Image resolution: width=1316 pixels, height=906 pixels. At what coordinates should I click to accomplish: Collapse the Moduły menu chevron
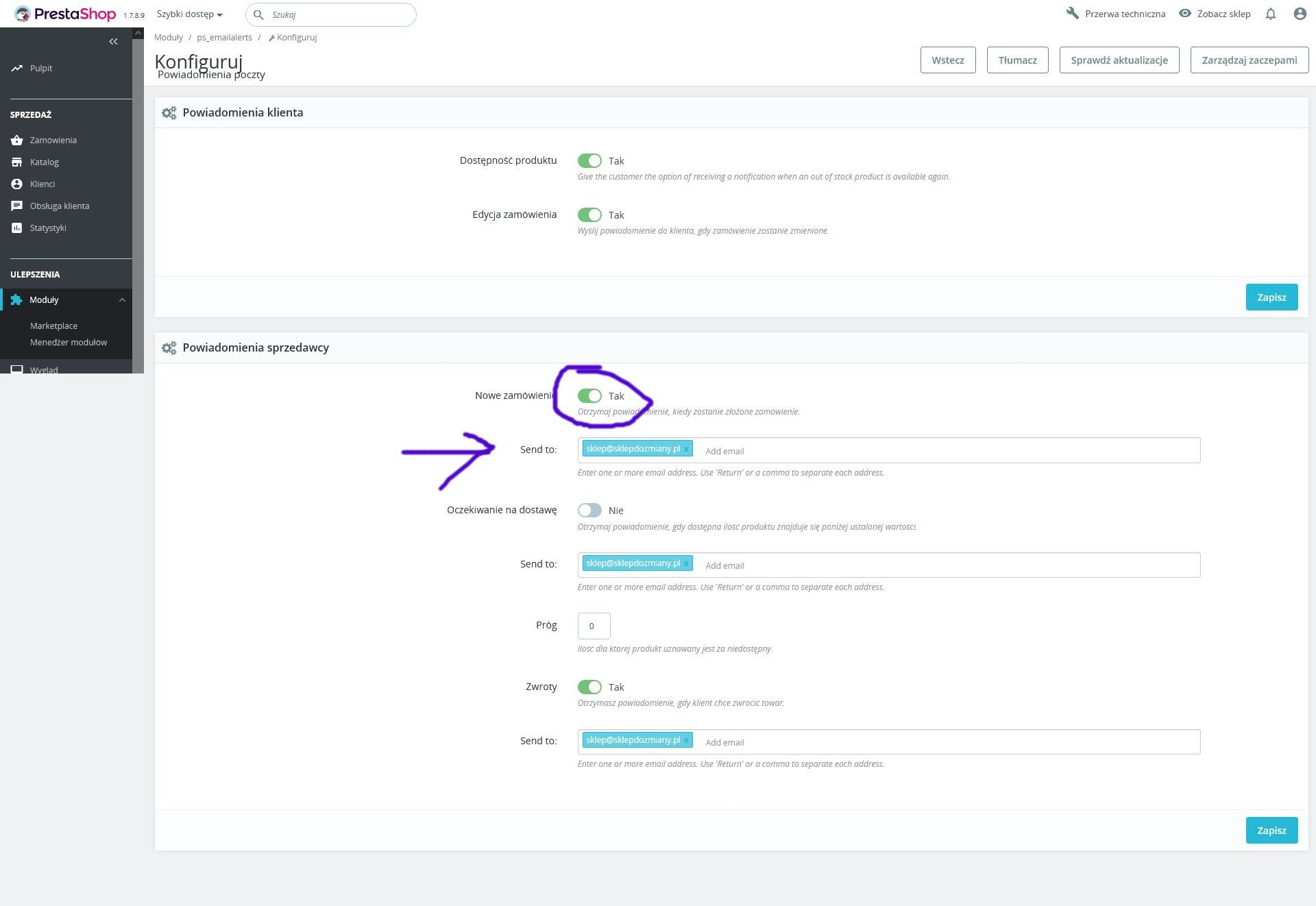[x=122, y=299]
